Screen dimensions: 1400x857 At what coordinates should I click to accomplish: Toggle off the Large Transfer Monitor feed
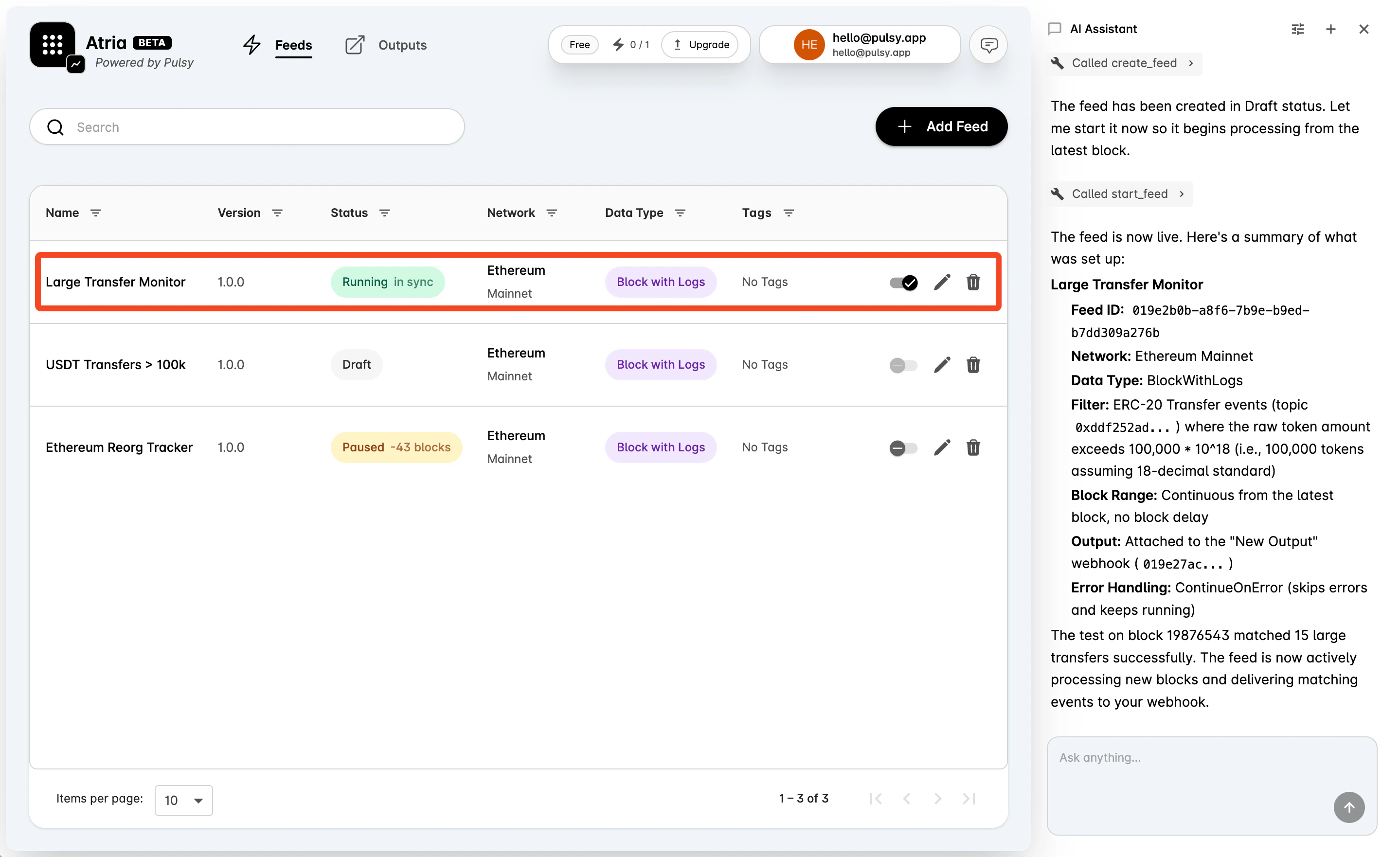click(903, 282)
